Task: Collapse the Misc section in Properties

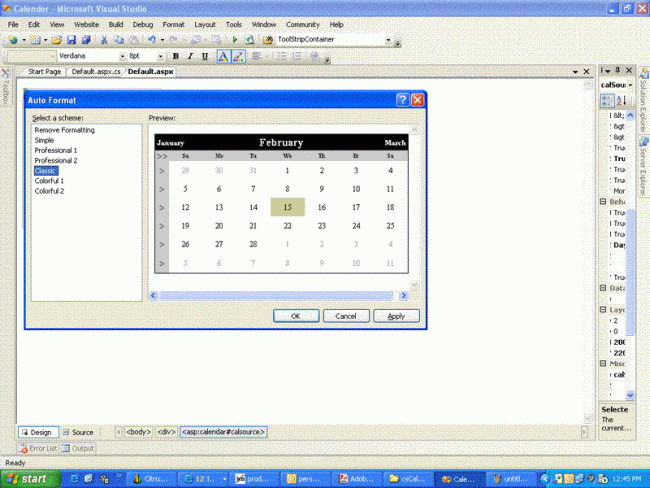Action: [x=603, y=363]
